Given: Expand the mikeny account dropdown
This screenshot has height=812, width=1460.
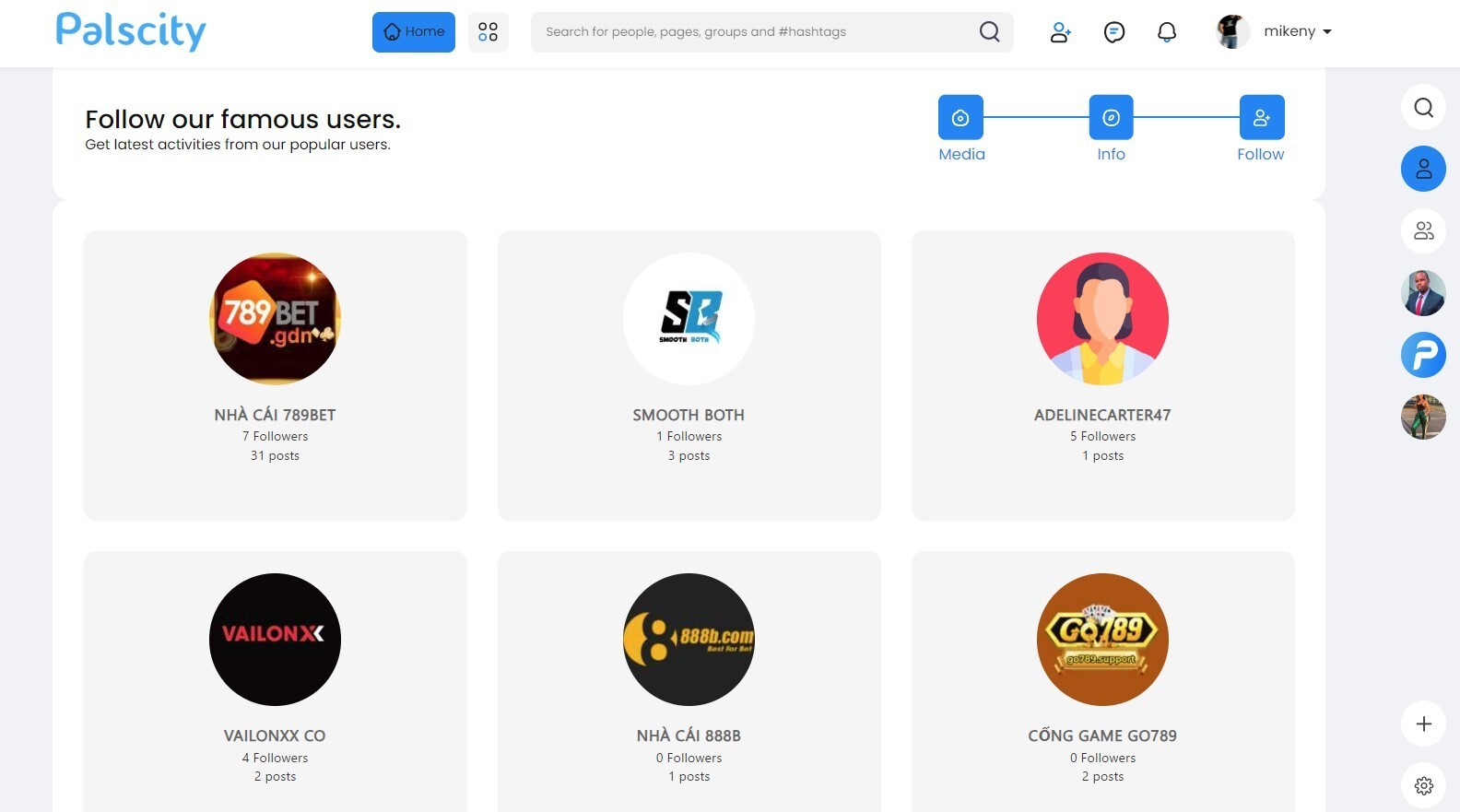Looking at the screenshot, I should pos(1298,31).
